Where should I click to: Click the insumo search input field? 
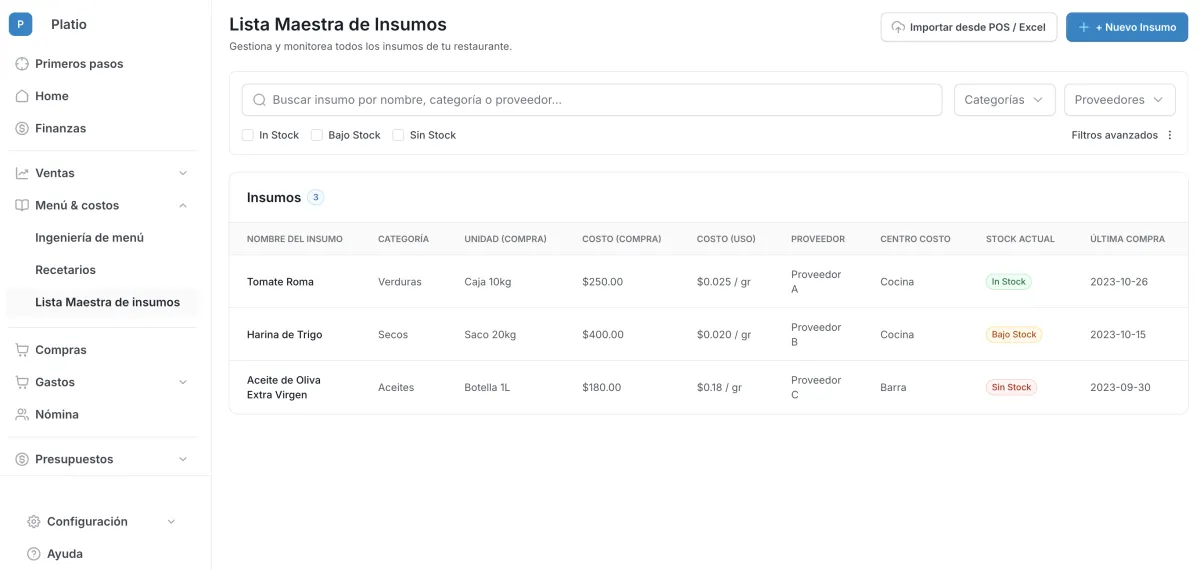[x=592, y=100]
